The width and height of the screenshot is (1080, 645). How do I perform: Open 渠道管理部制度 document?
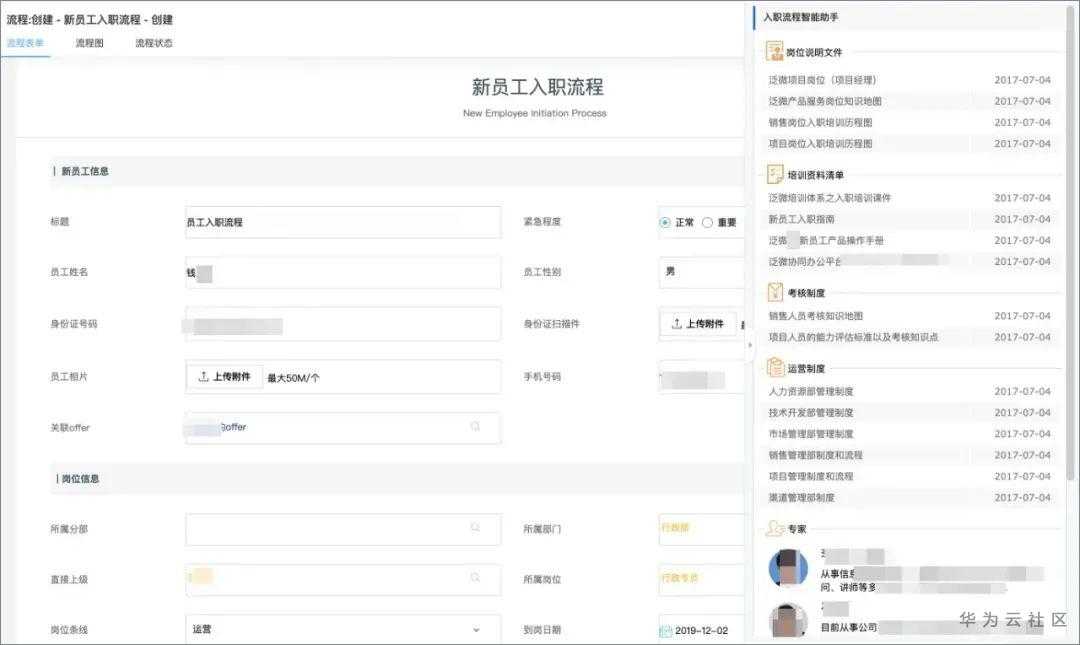click(801, 498)
